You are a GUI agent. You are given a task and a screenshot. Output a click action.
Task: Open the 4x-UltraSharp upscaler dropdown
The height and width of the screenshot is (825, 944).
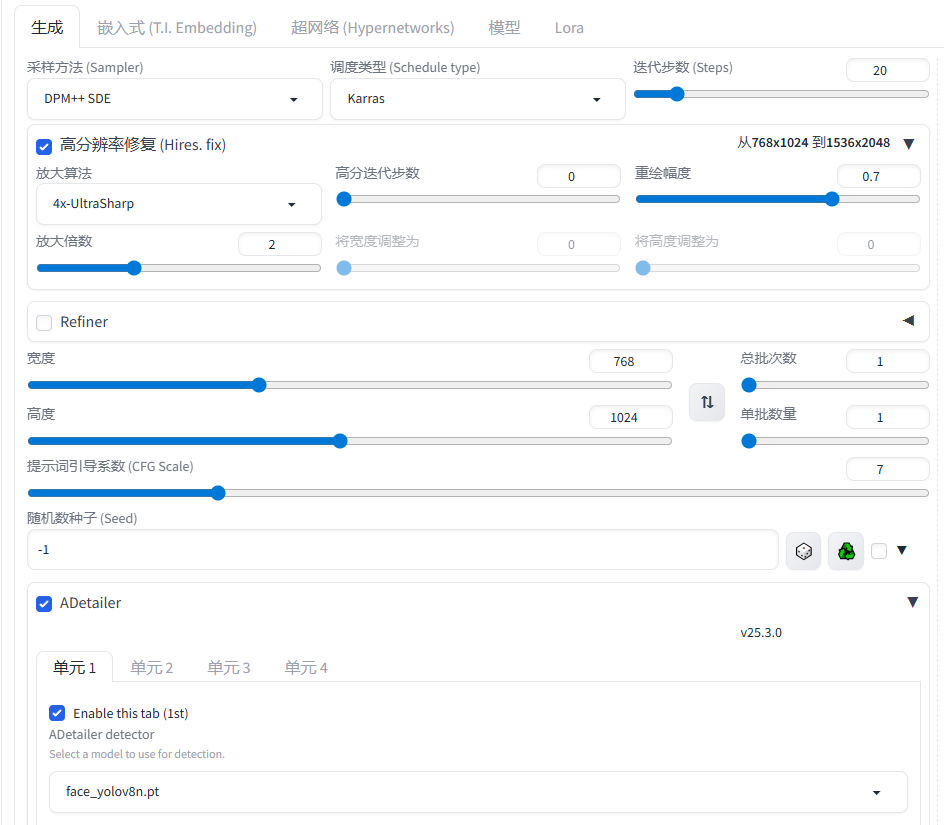click(178, 204)
